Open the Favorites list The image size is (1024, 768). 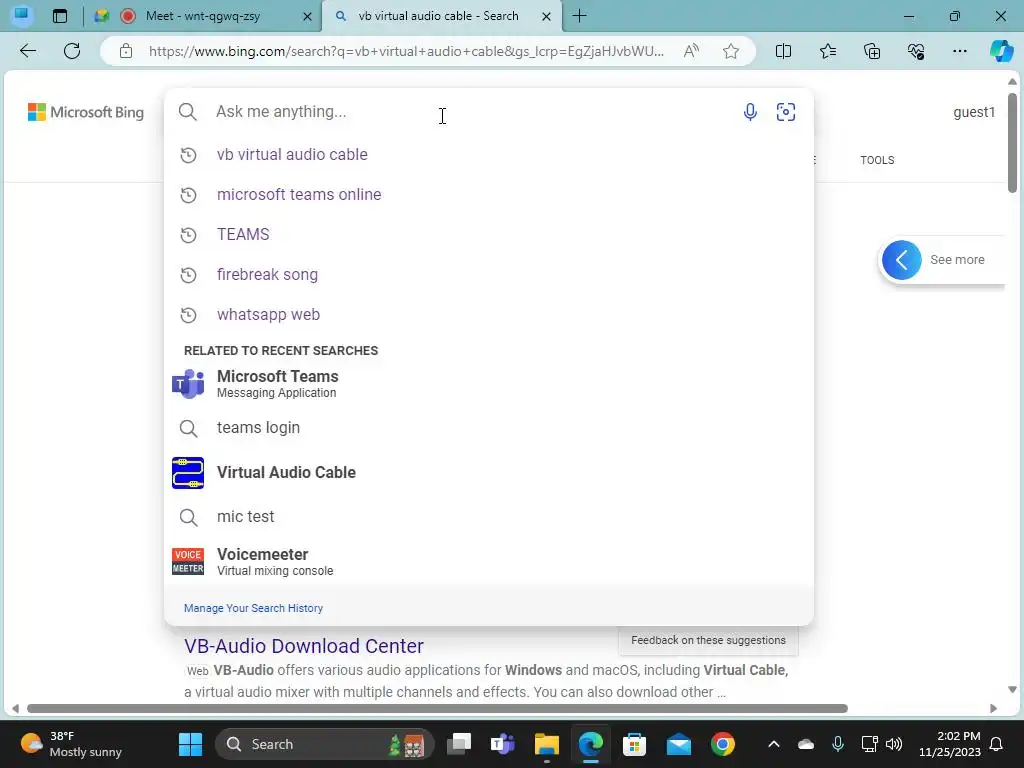click(827, 51)
